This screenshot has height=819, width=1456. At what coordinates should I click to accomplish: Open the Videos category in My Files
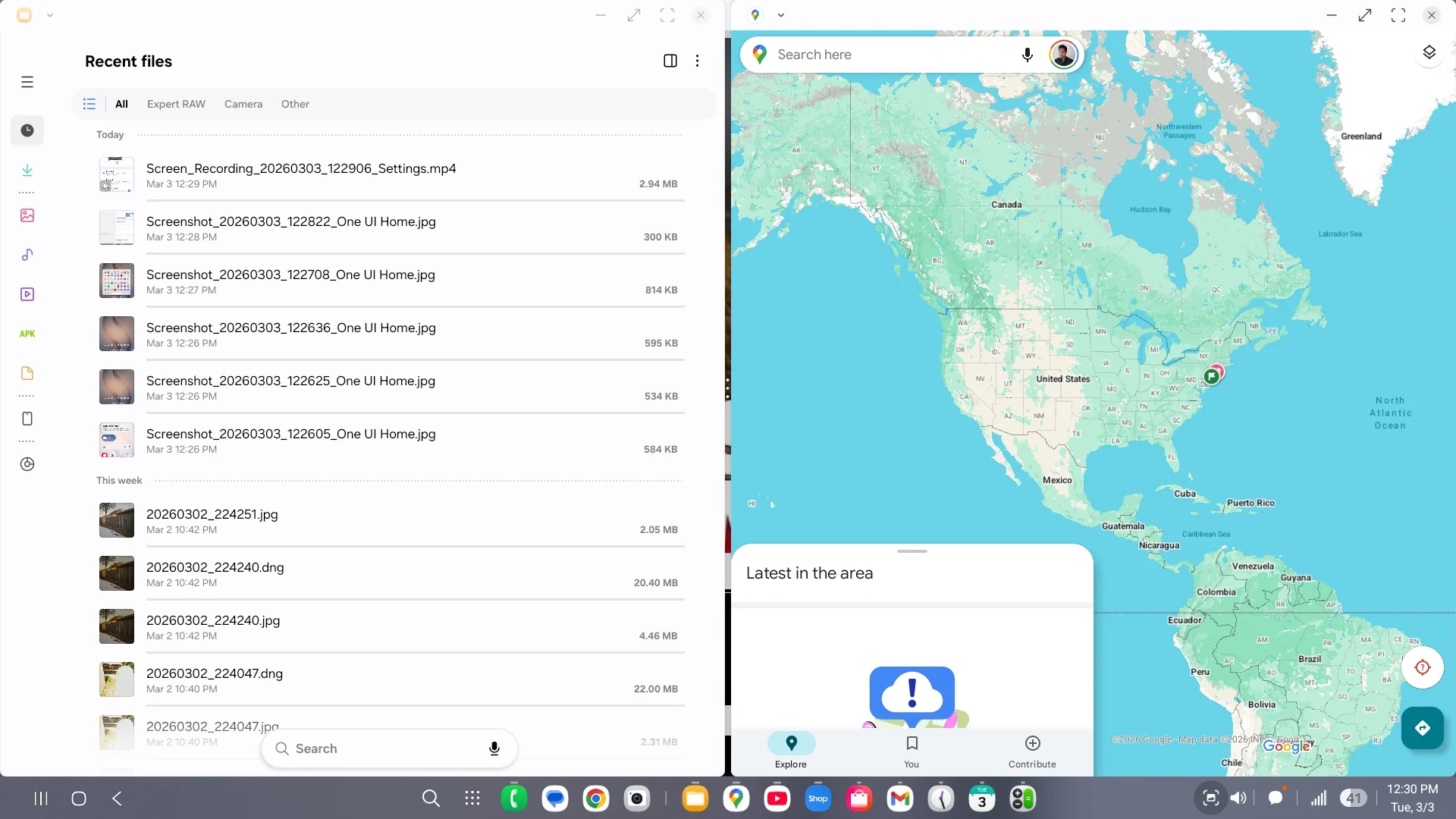[x=27, y=294]
